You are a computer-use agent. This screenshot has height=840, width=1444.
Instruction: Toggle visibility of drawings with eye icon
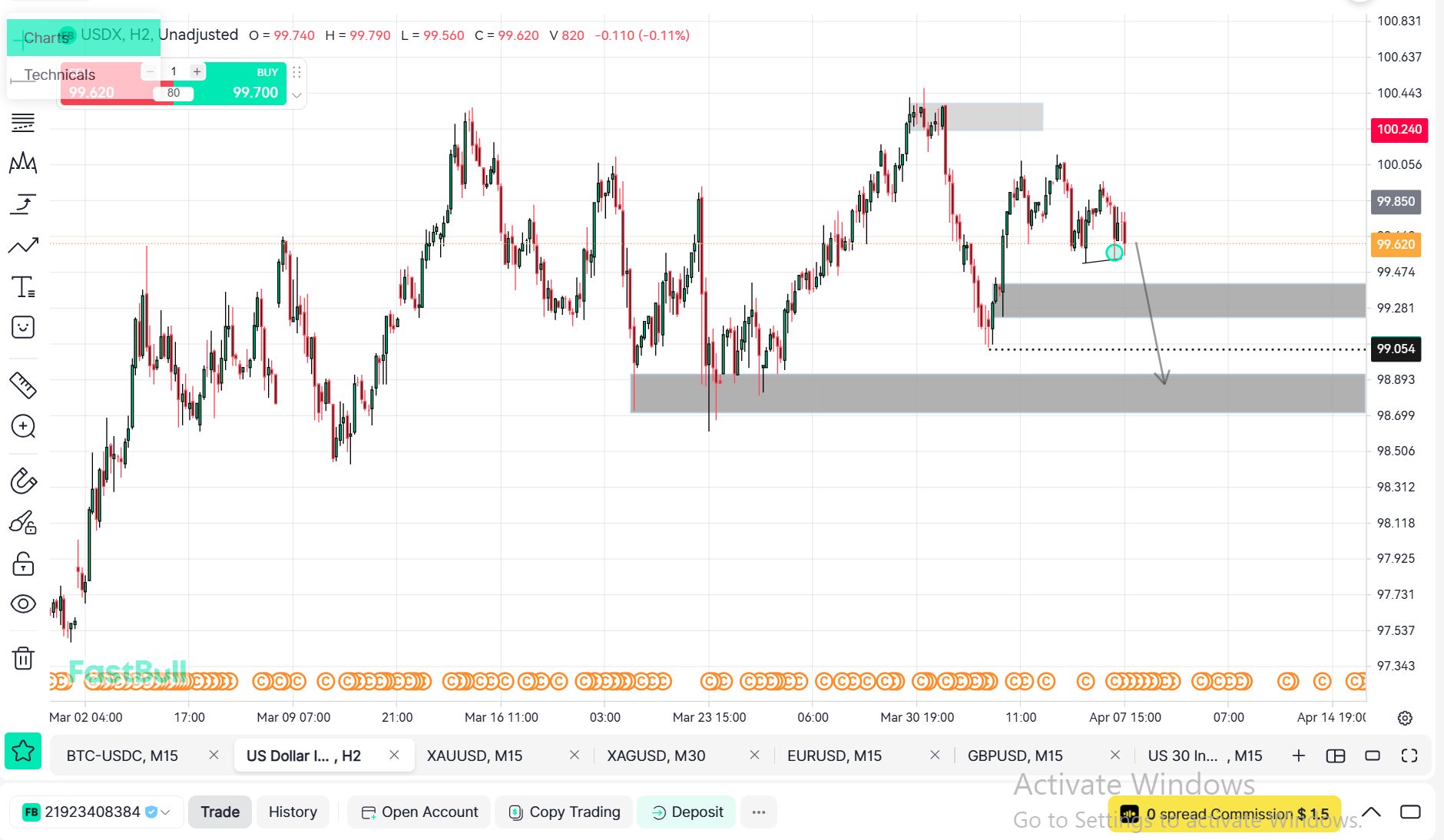(x=23, y=604)
